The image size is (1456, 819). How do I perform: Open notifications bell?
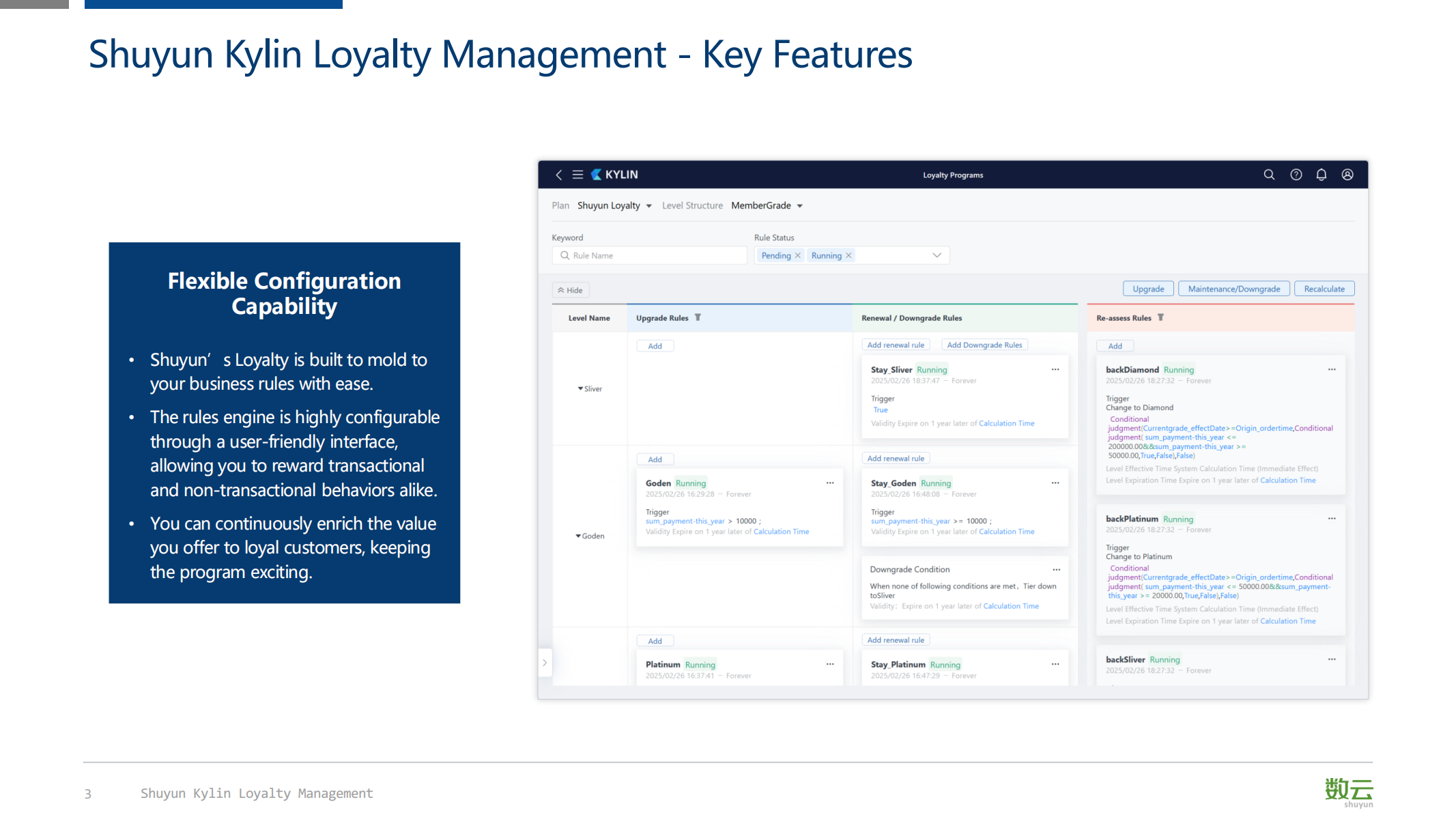[x=1322, y=175]
